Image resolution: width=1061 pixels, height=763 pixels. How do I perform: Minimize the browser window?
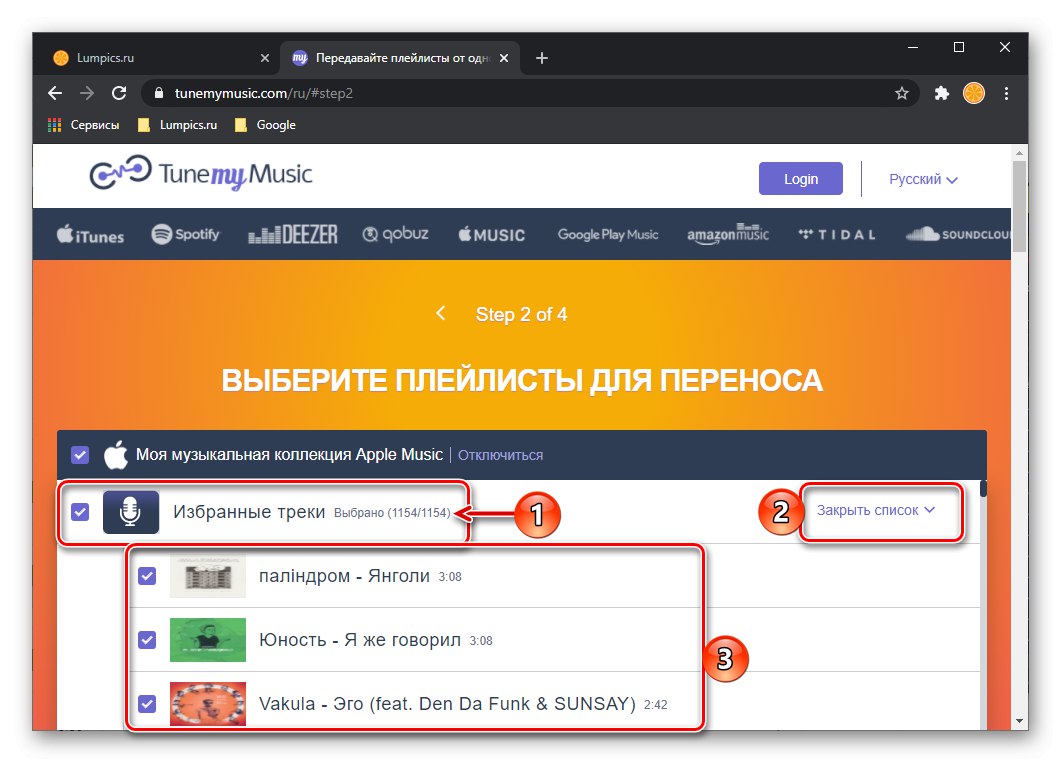[913, 47]
